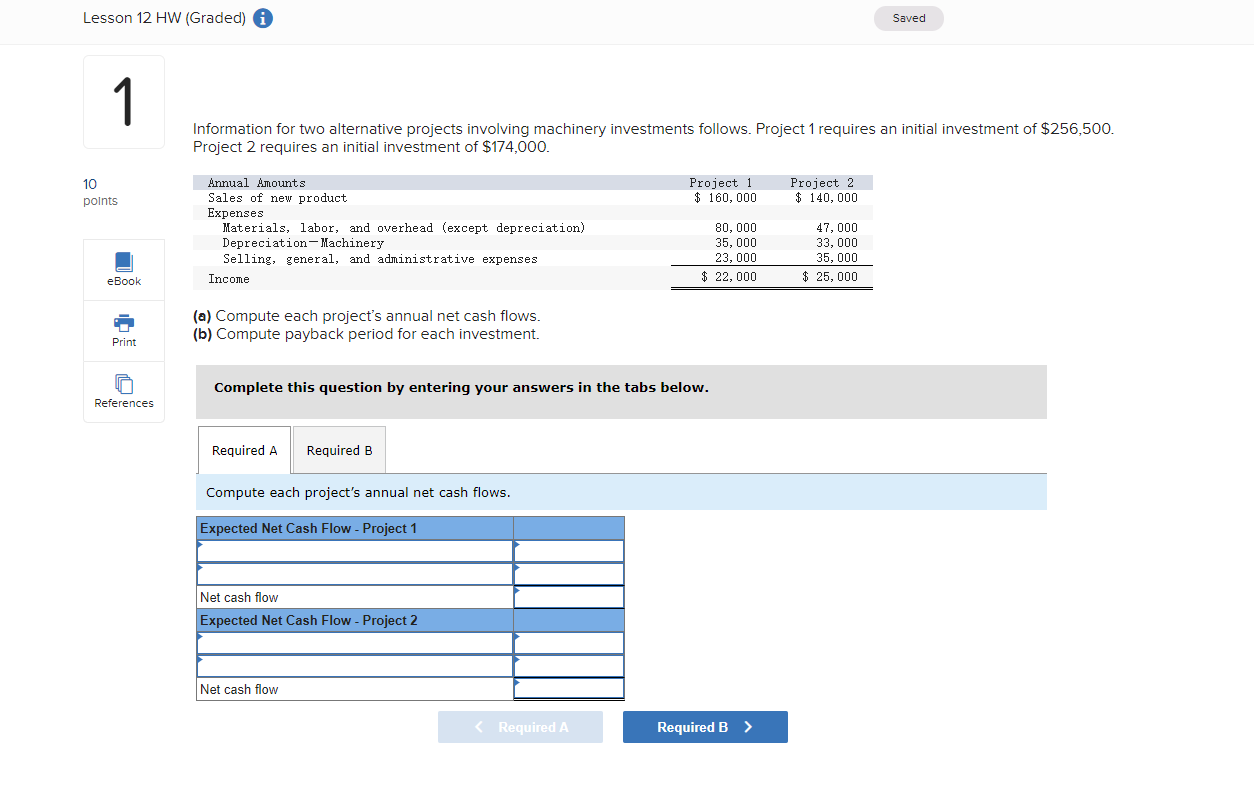Click the Print icon in sidebar

point(124,331)
